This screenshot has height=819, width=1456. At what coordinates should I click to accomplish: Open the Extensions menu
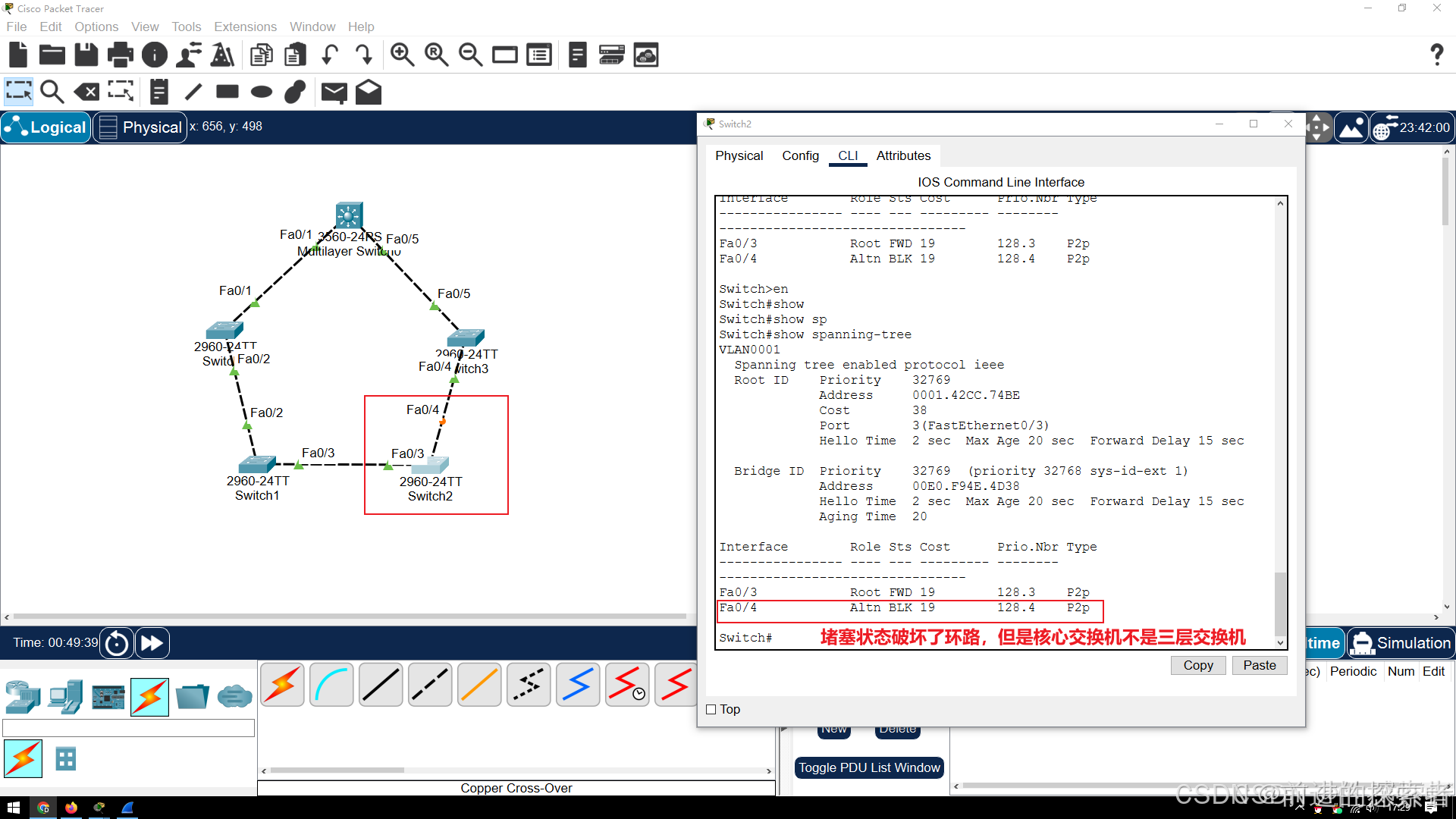pyautogui.click(x=245, y=27)
